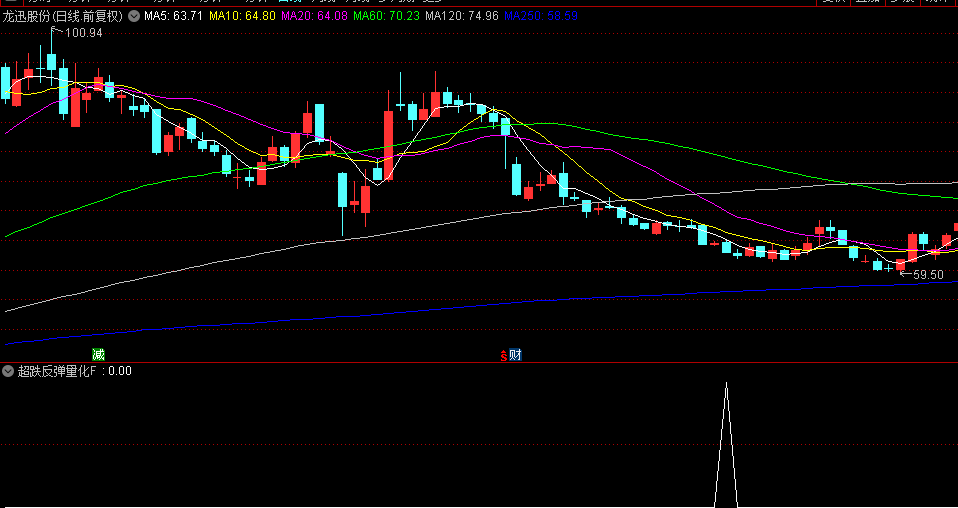Select the red candlestick at the 59.50 low

pos(901,264)
